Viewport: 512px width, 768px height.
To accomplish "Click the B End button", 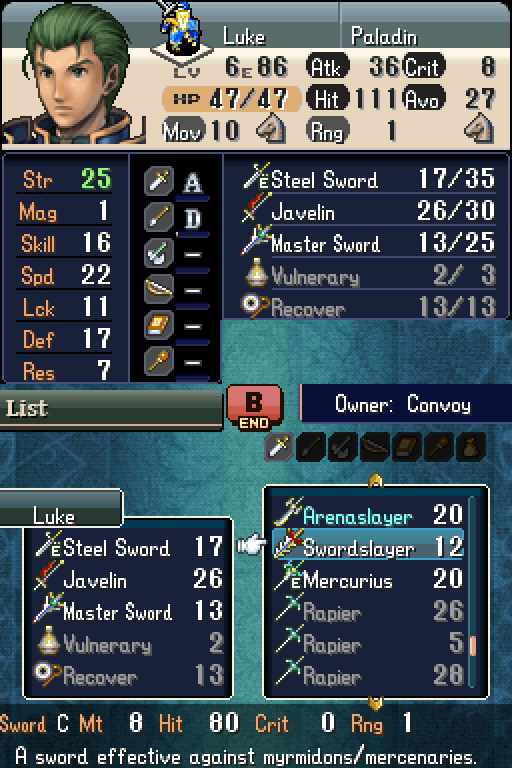I will pyautogui.click(x=254, y=408).
